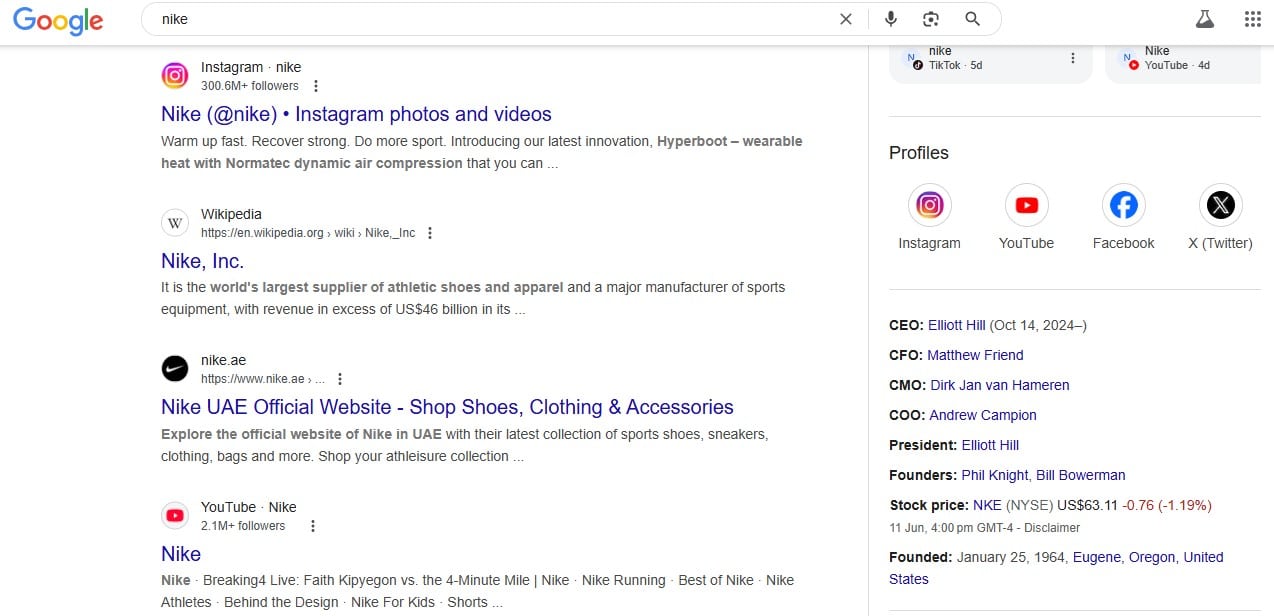
Task: Open the Nike, Inc. Wikipedia link
Action: tap(203, 261)
